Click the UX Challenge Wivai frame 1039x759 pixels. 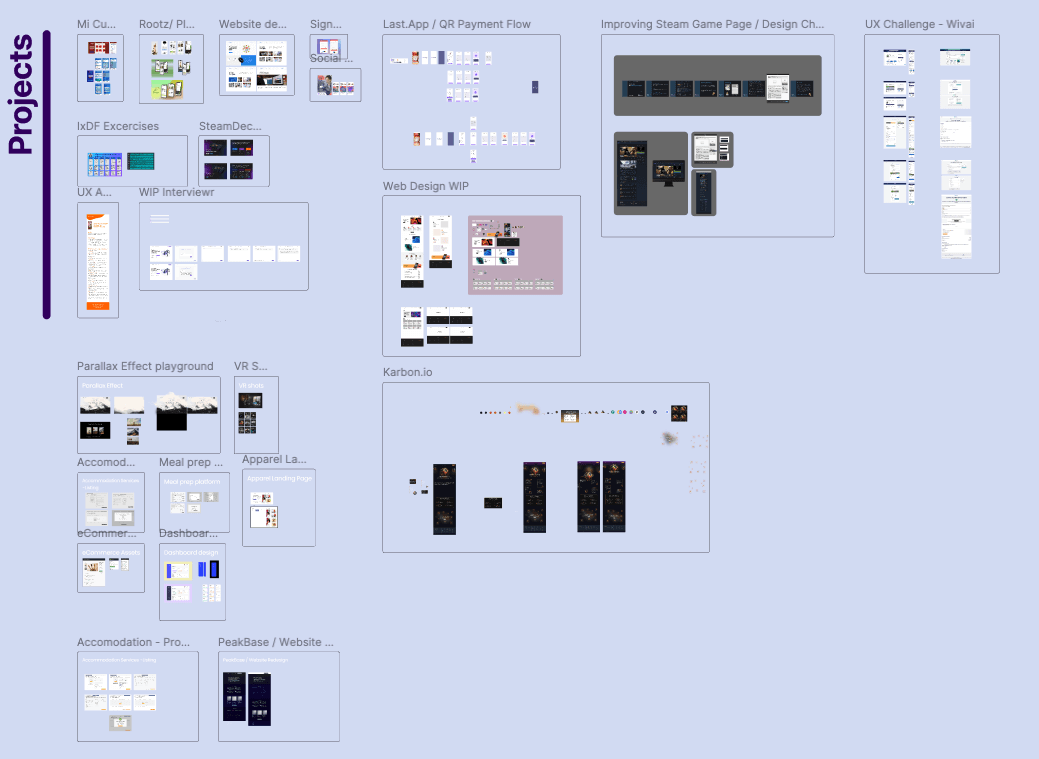coord(932,154)
